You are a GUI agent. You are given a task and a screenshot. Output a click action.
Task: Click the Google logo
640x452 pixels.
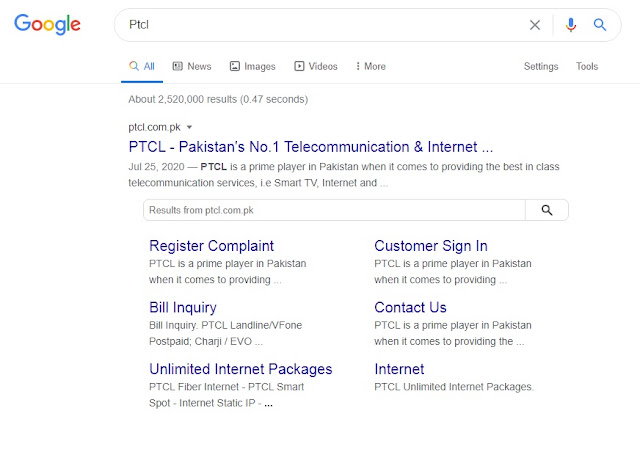[x=47, y=24]
